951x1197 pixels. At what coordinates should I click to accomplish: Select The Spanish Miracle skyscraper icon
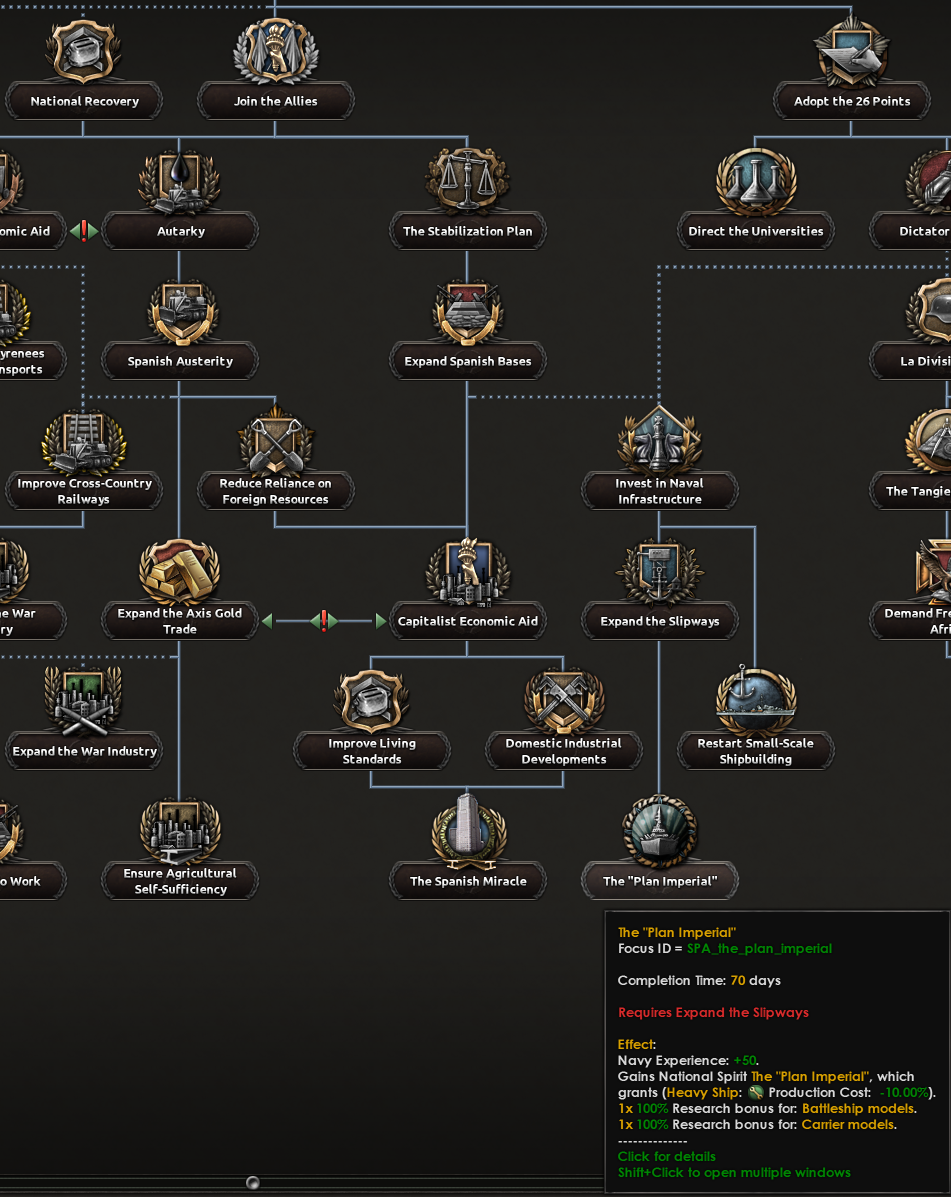pos(468,831)
